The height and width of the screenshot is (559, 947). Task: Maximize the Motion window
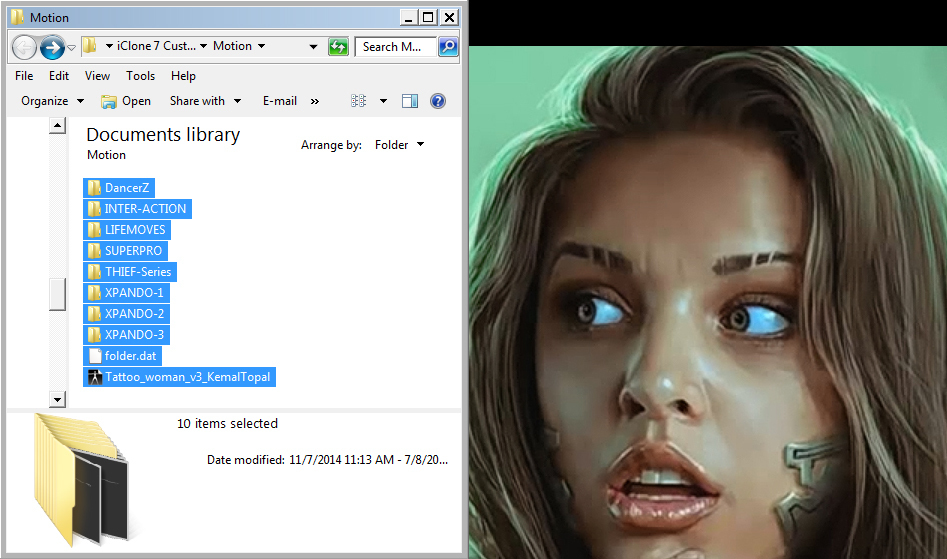(428, 18)
